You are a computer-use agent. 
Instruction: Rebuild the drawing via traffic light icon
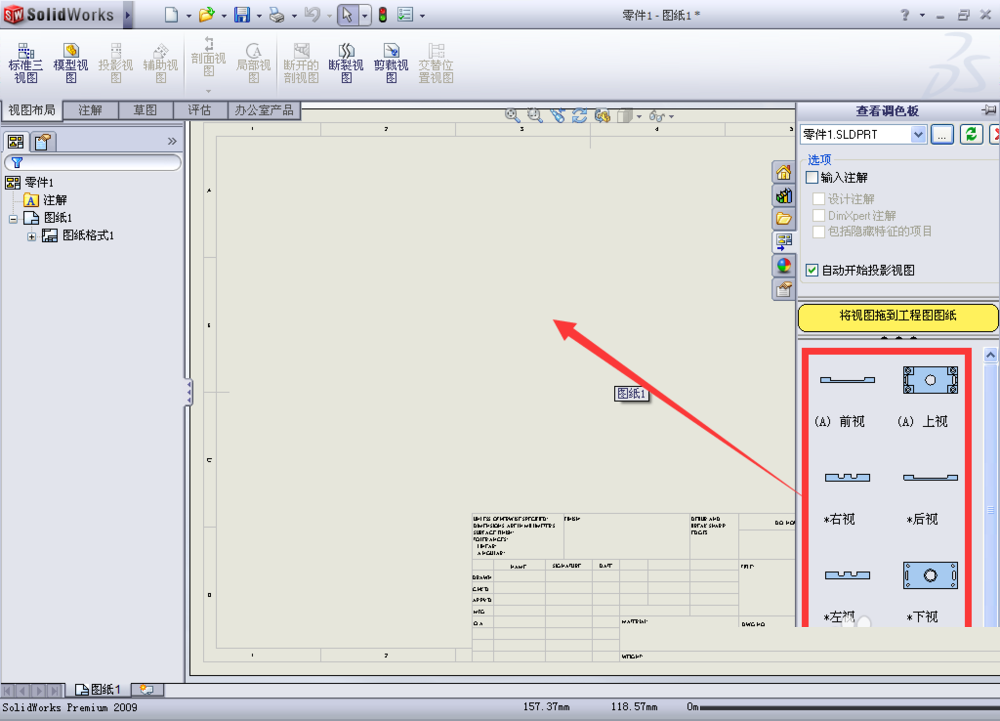tap(383, 15)
